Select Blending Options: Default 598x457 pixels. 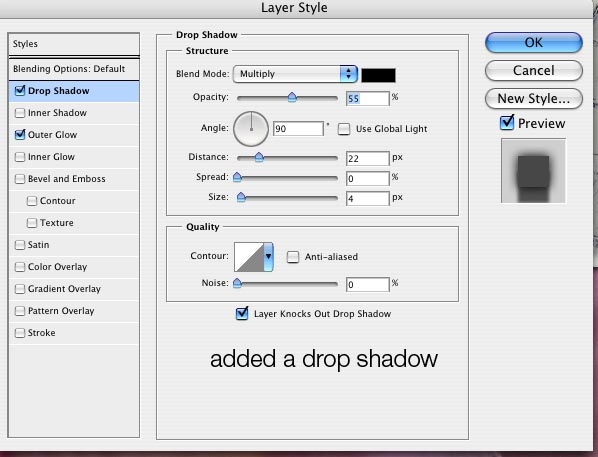click(74, 69)
